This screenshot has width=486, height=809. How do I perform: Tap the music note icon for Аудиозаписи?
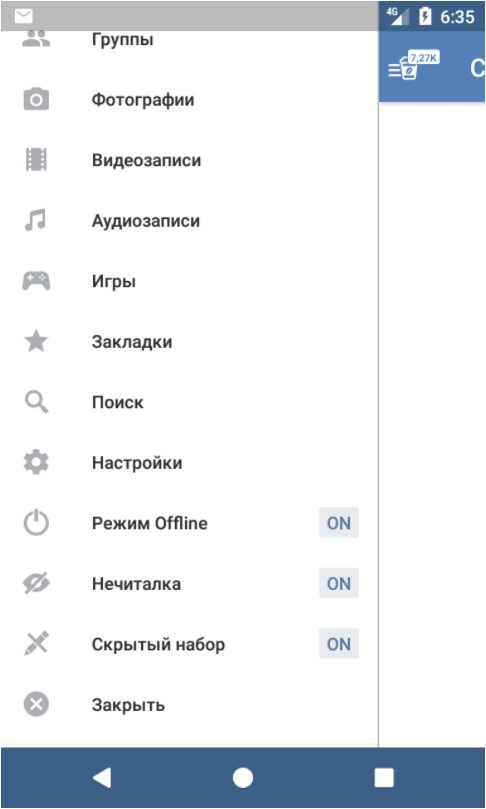[x=36, y=220]
